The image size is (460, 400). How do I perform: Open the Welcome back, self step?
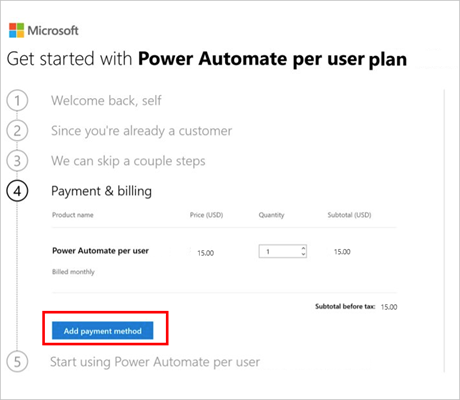click(106, 100)
